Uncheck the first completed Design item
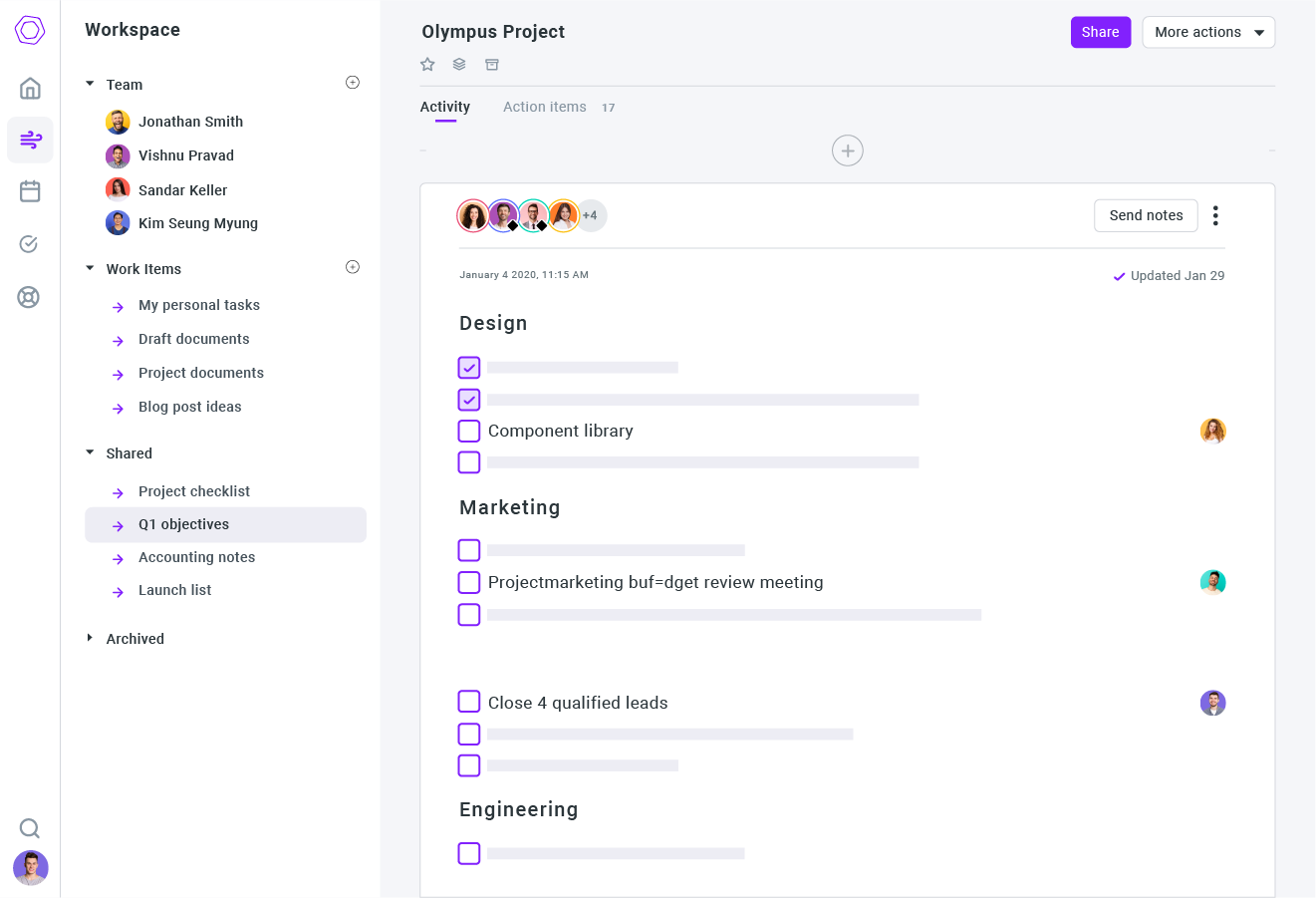The image size is (1316, 898). (x=468, y=367)
